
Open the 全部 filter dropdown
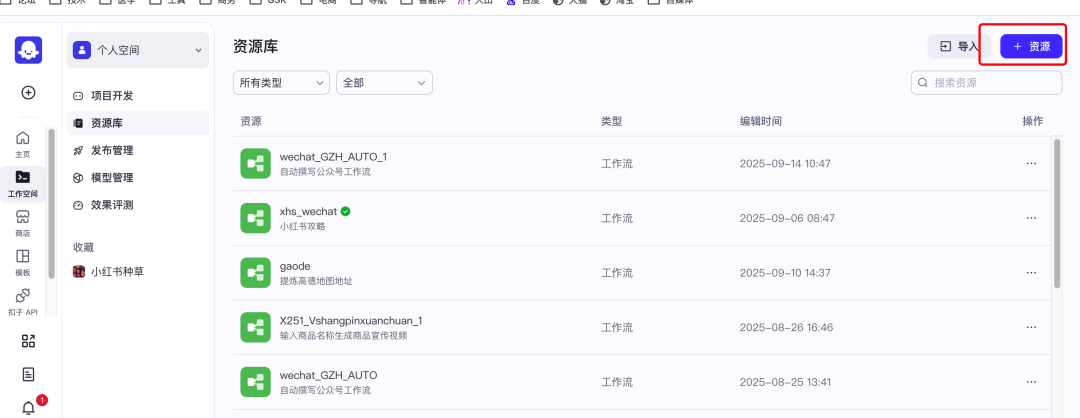384,83
